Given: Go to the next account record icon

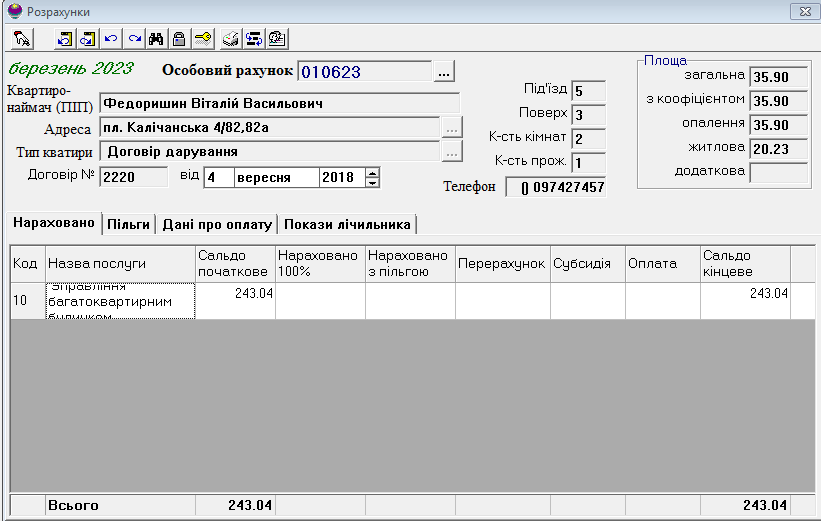Looking at the screenshot, I should point(87,39).
